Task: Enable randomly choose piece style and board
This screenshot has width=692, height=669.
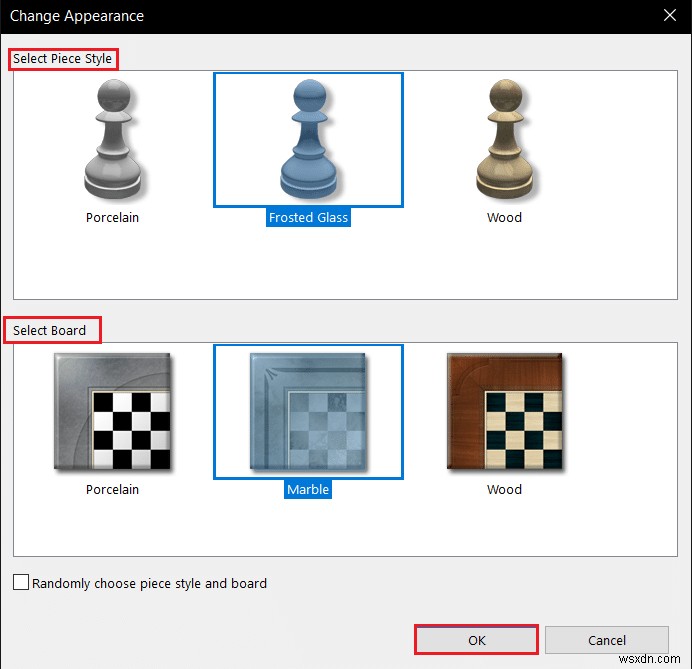Action: (x=21, y=583)
